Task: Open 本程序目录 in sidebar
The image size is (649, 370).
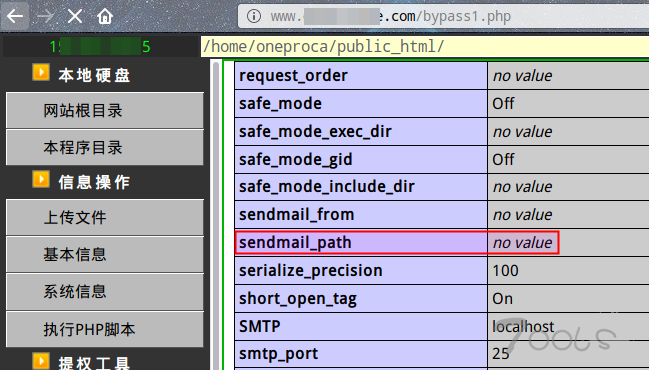Action: [x=105, y=147]
